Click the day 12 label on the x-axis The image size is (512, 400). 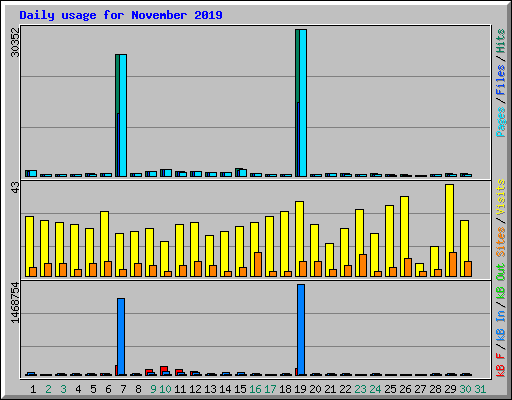(195, 389)
